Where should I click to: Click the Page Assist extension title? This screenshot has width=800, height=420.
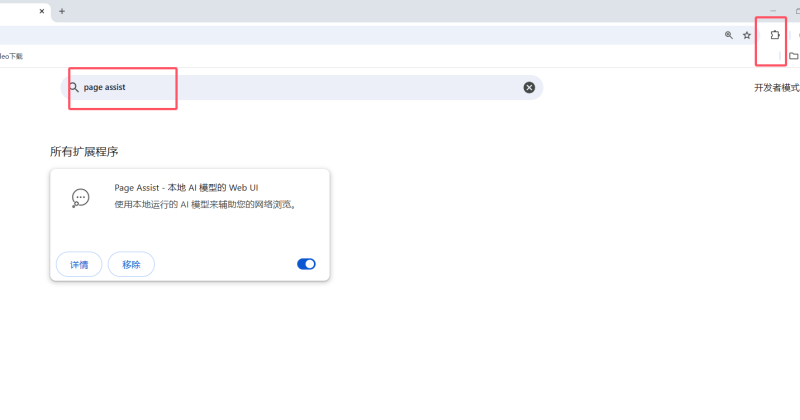(x=186, y=187)
